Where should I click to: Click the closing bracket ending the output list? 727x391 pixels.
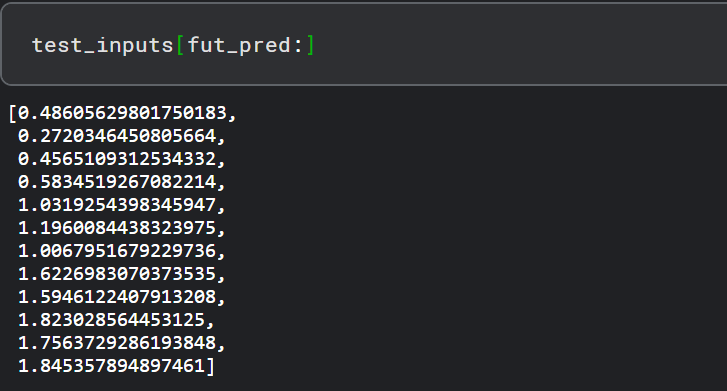click(211, 366)
